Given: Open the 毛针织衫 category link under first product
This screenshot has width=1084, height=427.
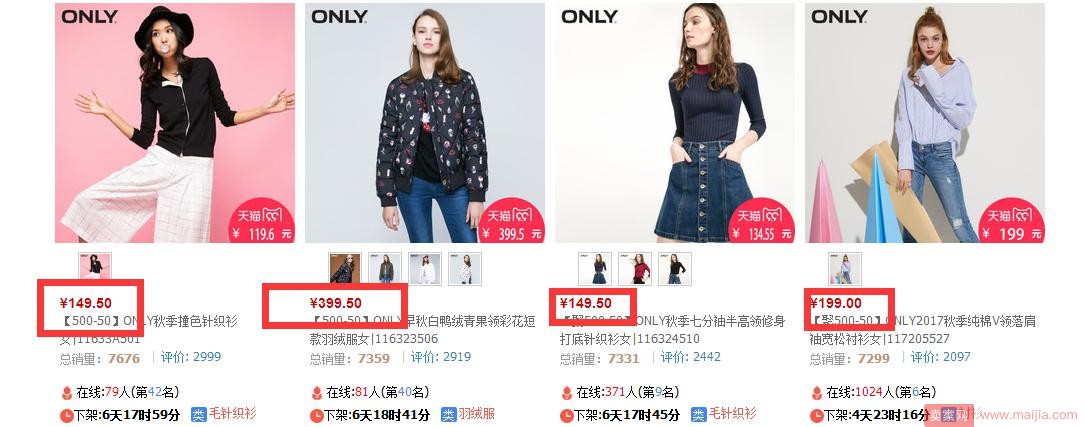Looking at the screenshot, I should (x=232, y=414).
